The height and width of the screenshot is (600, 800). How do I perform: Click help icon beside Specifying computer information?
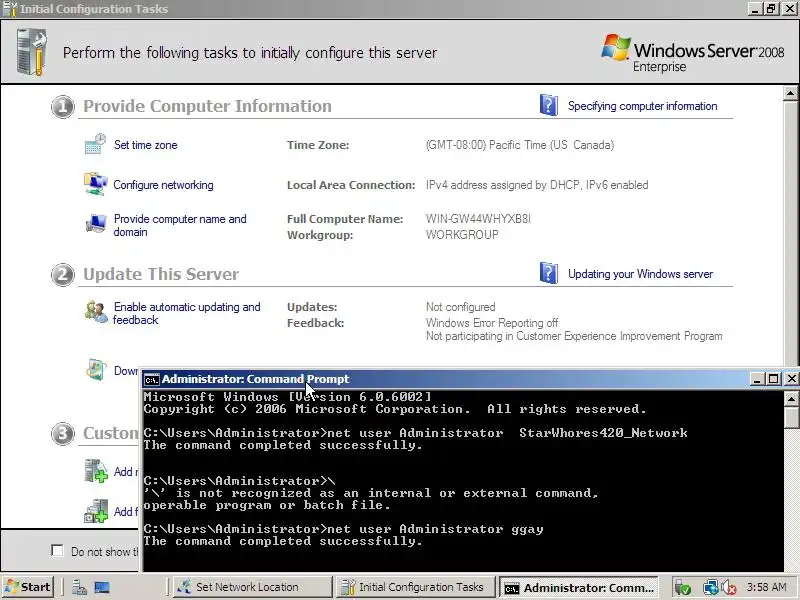click(x=548, y=105)
